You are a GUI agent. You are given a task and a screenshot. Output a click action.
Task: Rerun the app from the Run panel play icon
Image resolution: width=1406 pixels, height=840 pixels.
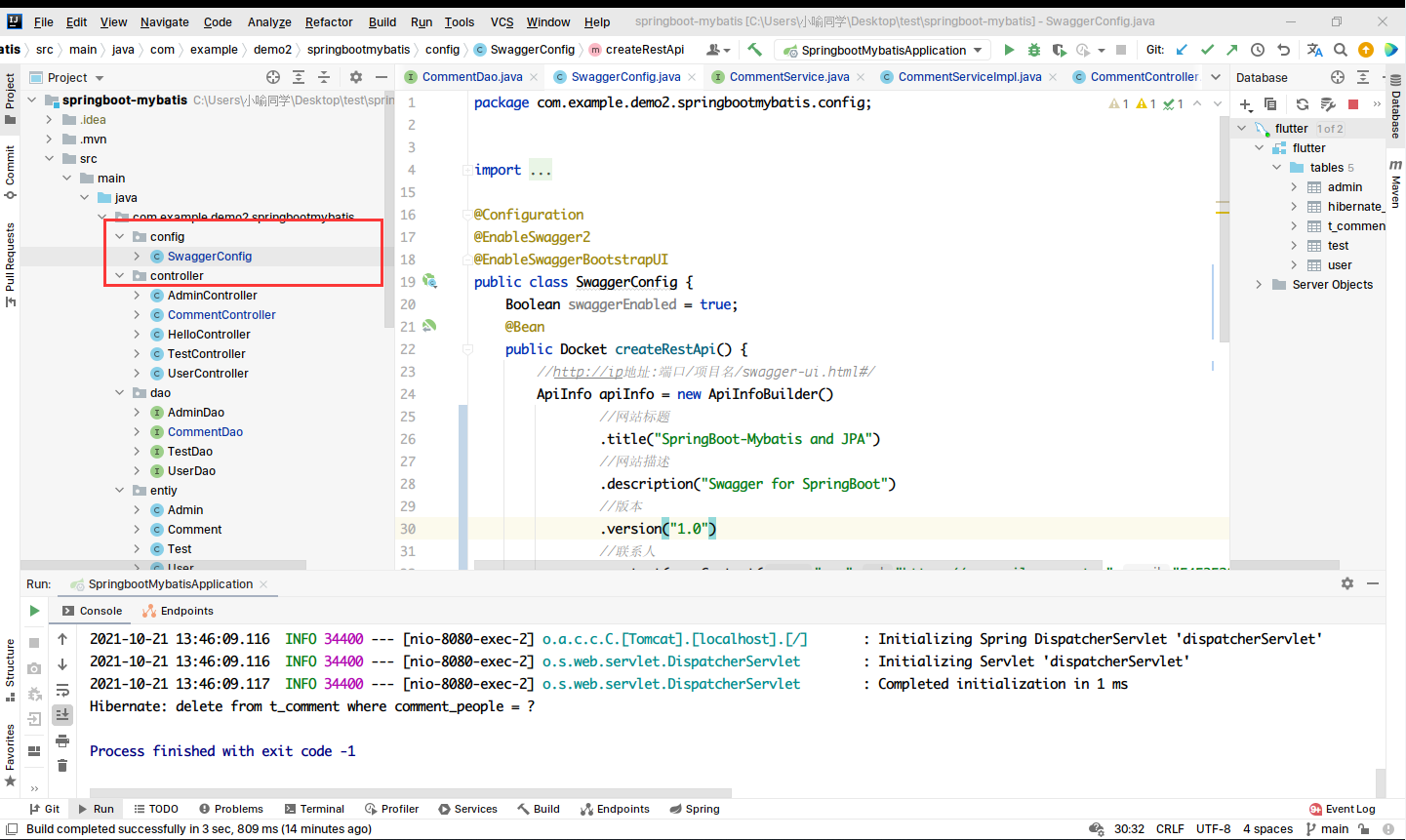34,611
